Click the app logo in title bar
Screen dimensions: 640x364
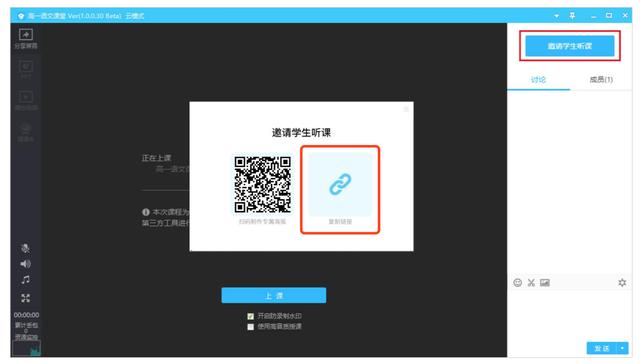pyautogui.click(x=21, y=16)
